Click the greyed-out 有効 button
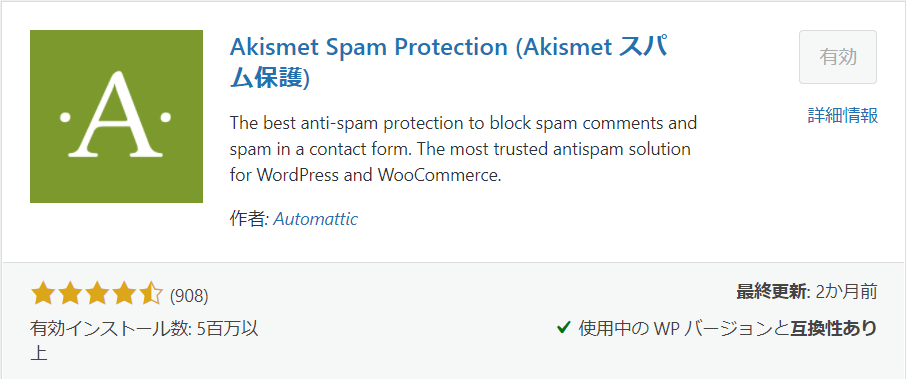The image size is (906, 379). (838, 57)
